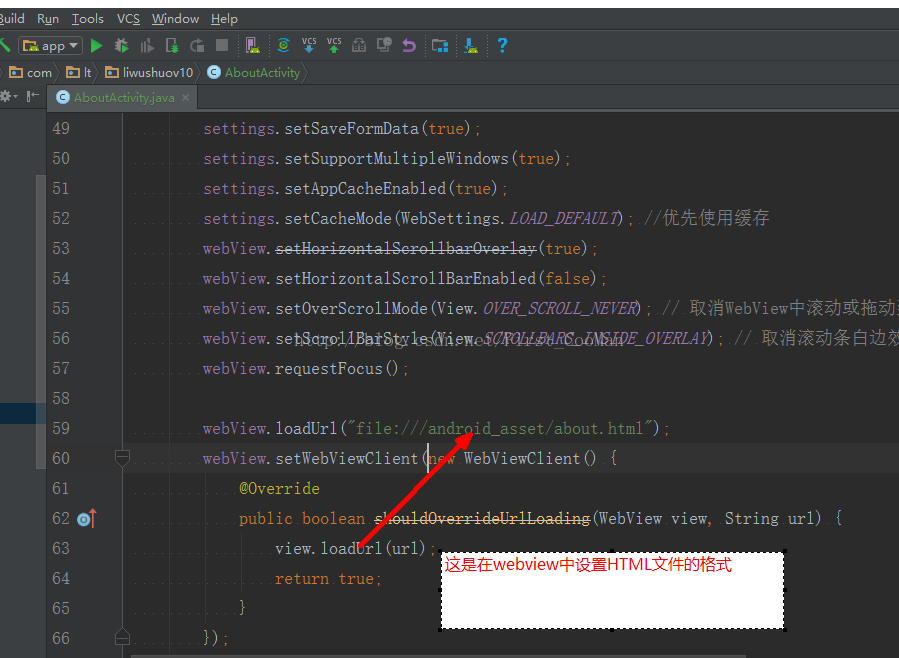Click the deprecated setHorizontalScrollbarOverlay method
Viewport: 899px width, 658px height.
click(x=406, y=248)
